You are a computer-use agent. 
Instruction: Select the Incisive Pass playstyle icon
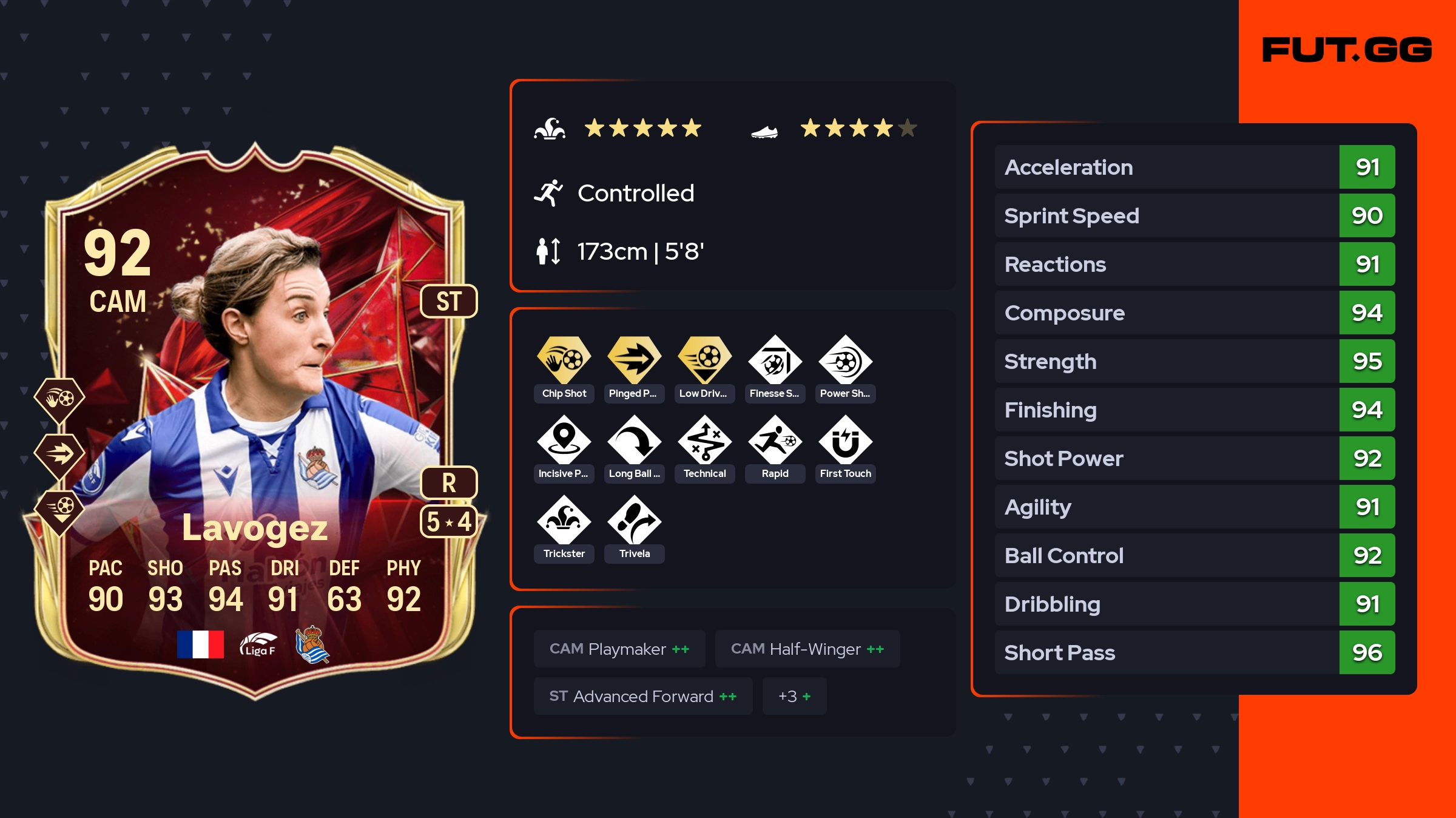click(564, 440)
